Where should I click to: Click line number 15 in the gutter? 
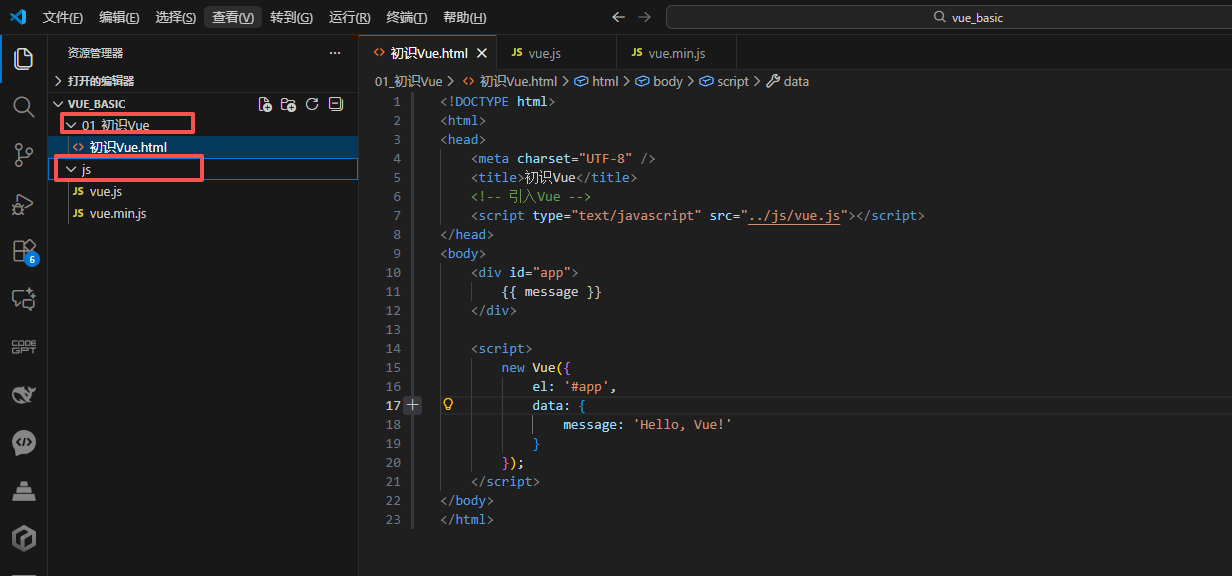pyautogui.click(x=393, y=367)
